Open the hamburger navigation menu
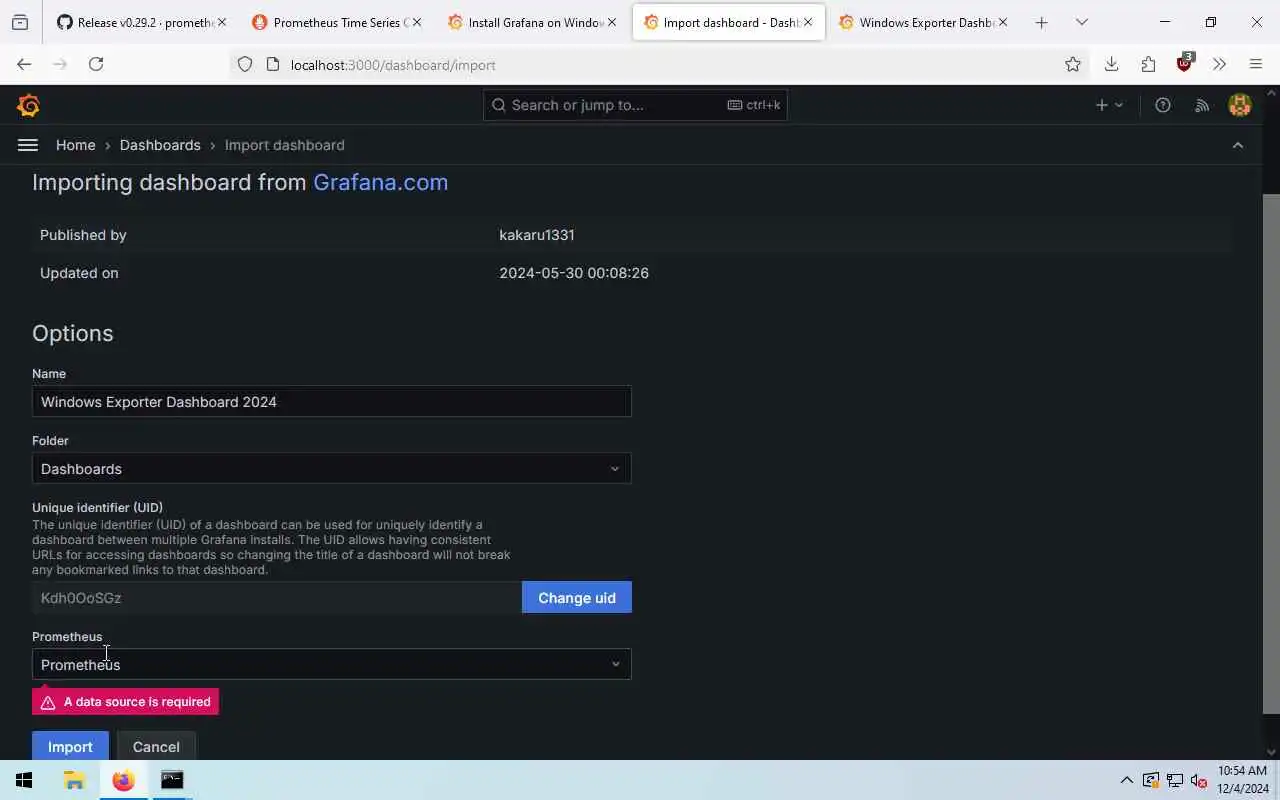Image resolution: width=1280 pixels, height=800 pixels. pos(28,145)
